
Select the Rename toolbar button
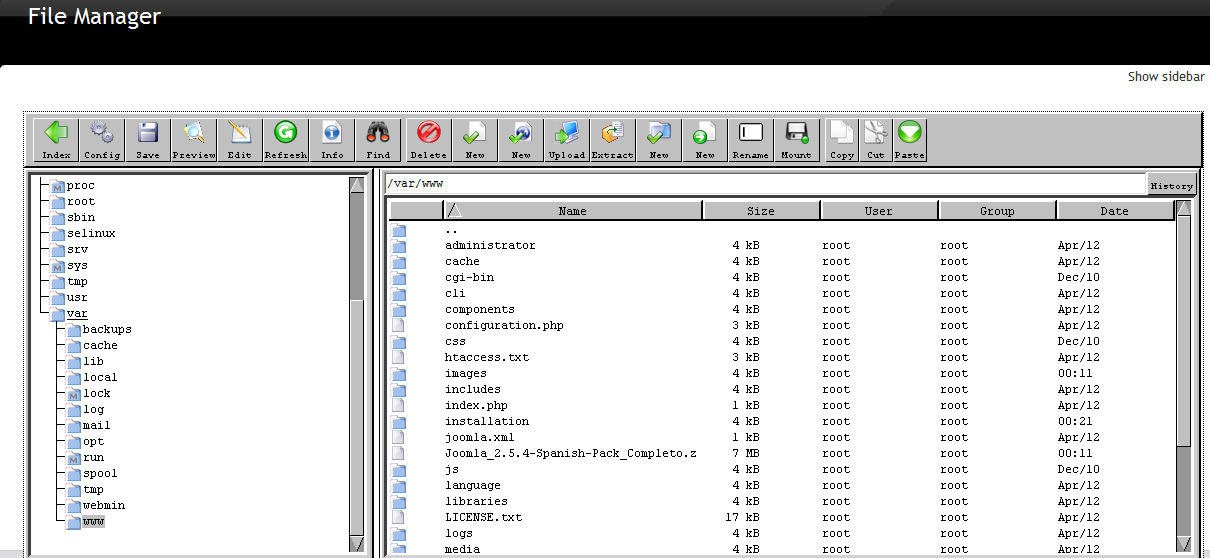(750, 139)
